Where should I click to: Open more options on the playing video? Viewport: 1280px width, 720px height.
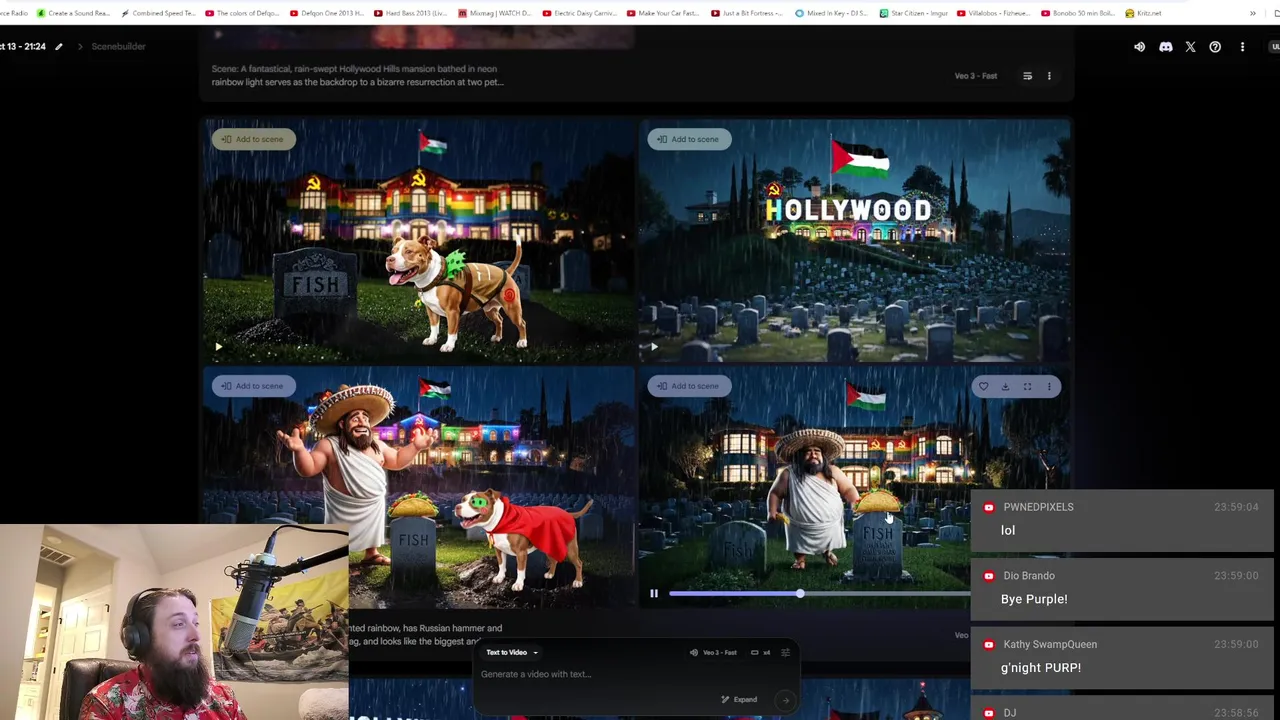pos(1049,387)
